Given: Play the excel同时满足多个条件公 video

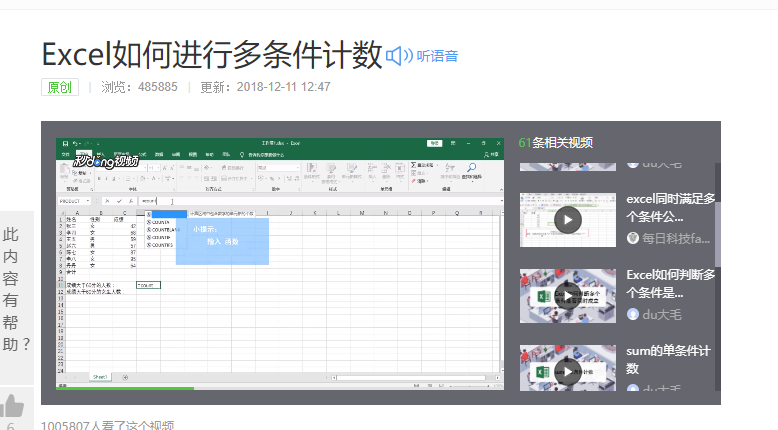Looking at the screenshot, I should click(568, 220).
